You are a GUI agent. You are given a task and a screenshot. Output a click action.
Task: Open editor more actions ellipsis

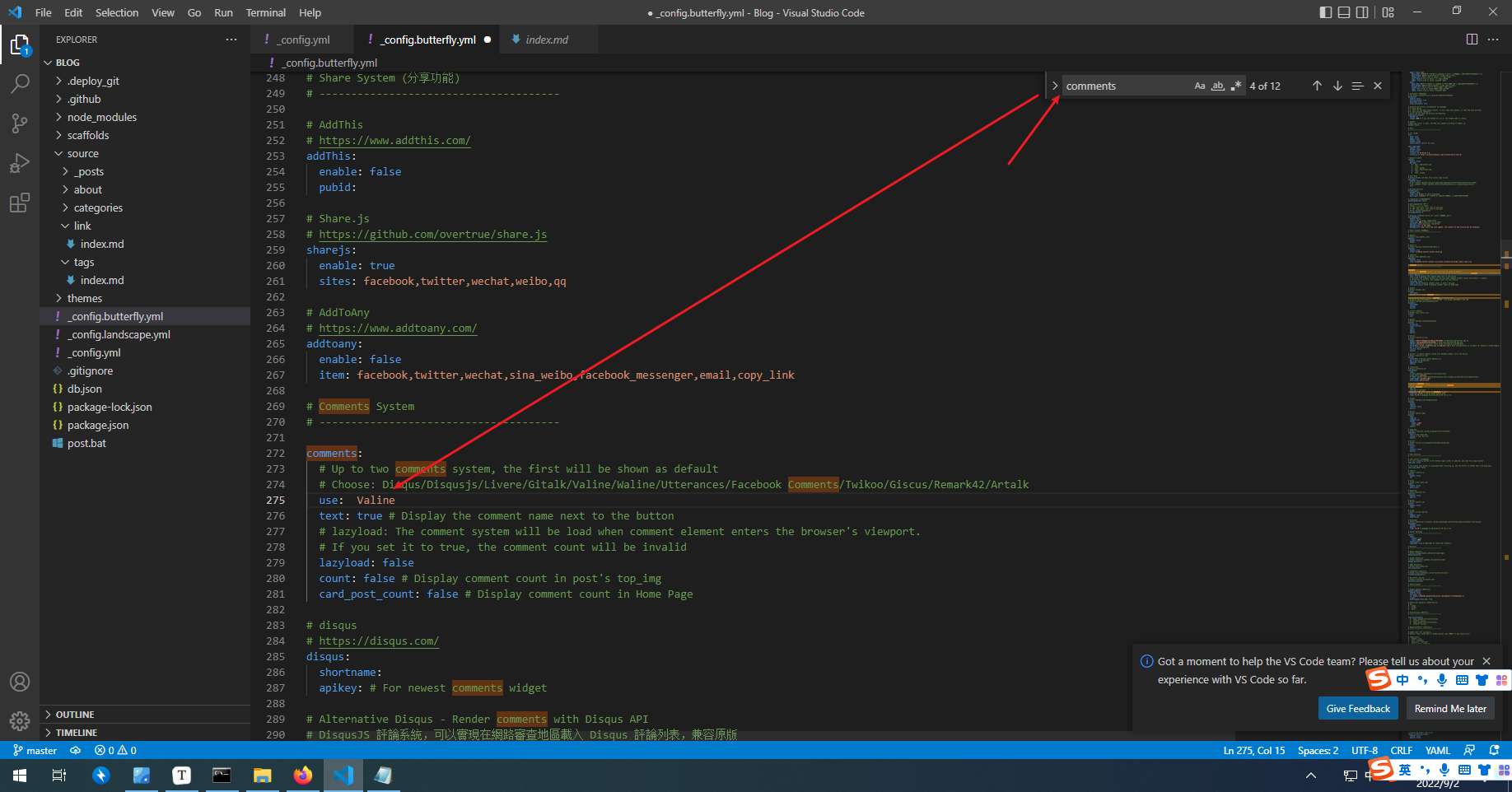click(1493, 40)
